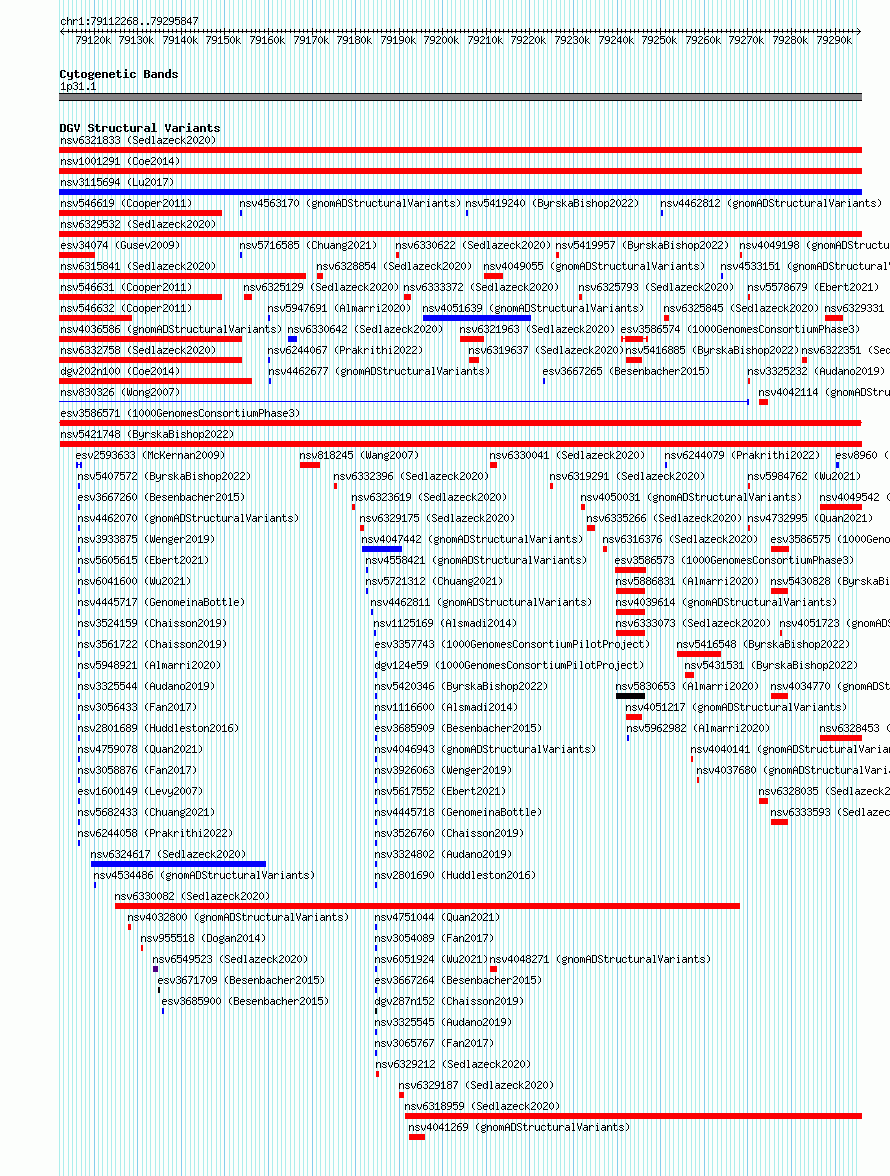This screenshot has height=1176, width=890.
Task: Click the blue bar under nsv4051639
Action: pos(477,318)
